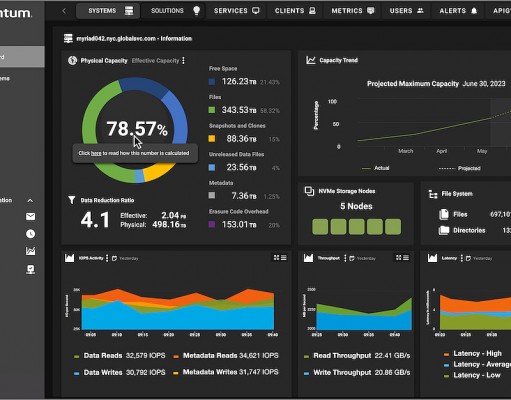Toggle the Metadata Reads legend series
The image size is (511, 400).
point(226,356)
